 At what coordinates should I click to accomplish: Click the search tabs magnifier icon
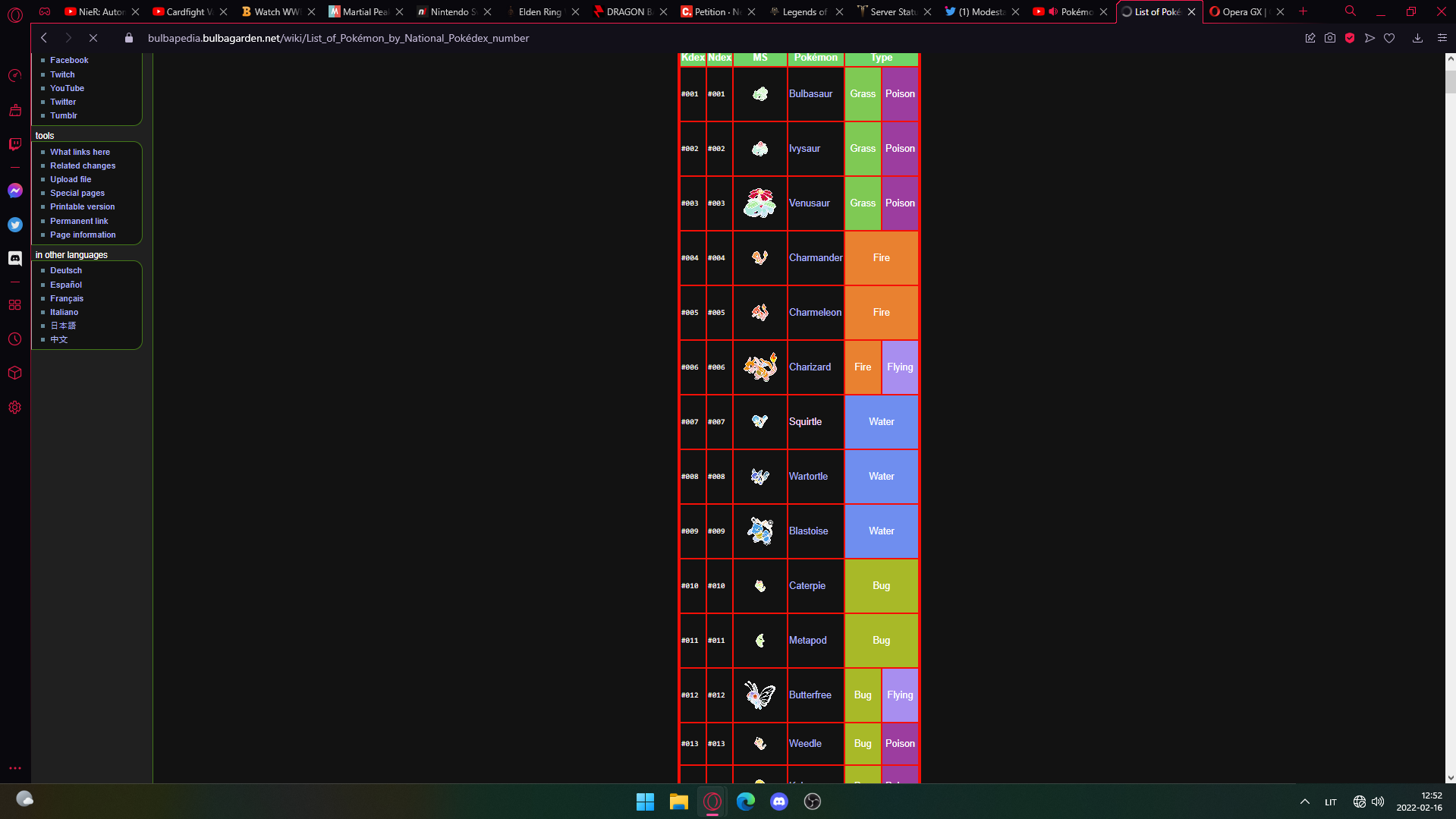pos(1351,11)
